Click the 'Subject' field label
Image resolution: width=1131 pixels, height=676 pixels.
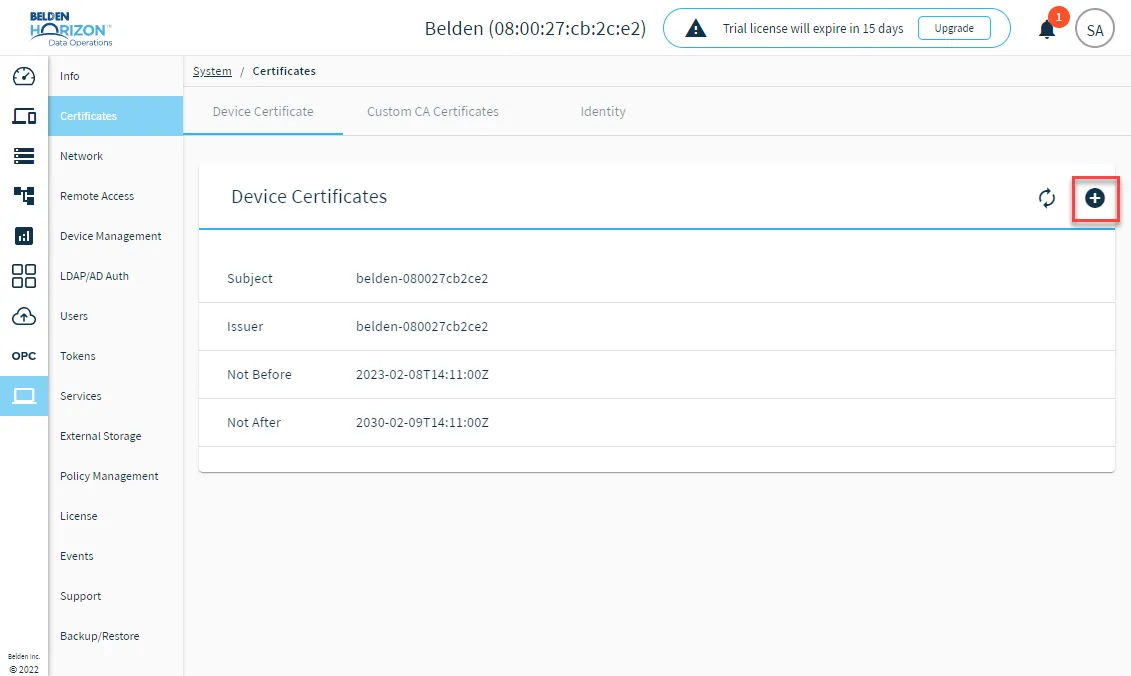tap(250, 278)
